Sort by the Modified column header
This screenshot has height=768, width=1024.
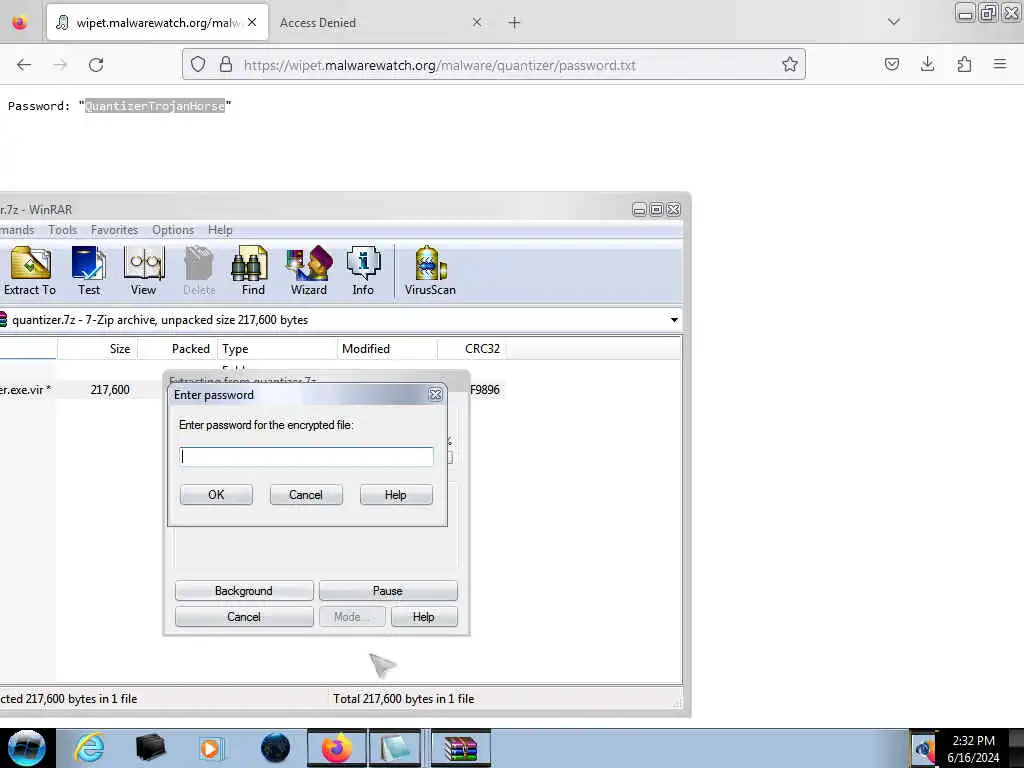(388, 349)
